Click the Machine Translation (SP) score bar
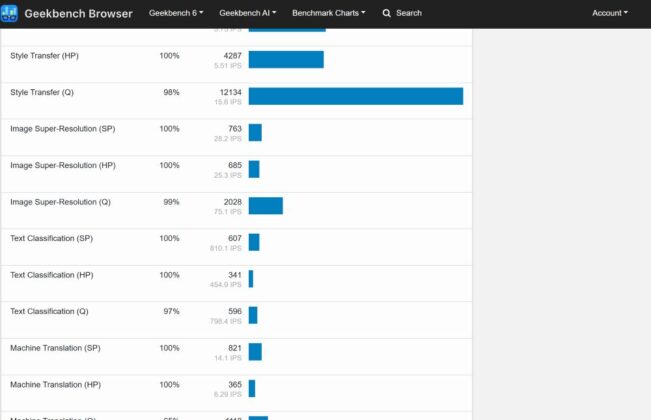This screenshot has width=651, height=420. tap(255, 352)
